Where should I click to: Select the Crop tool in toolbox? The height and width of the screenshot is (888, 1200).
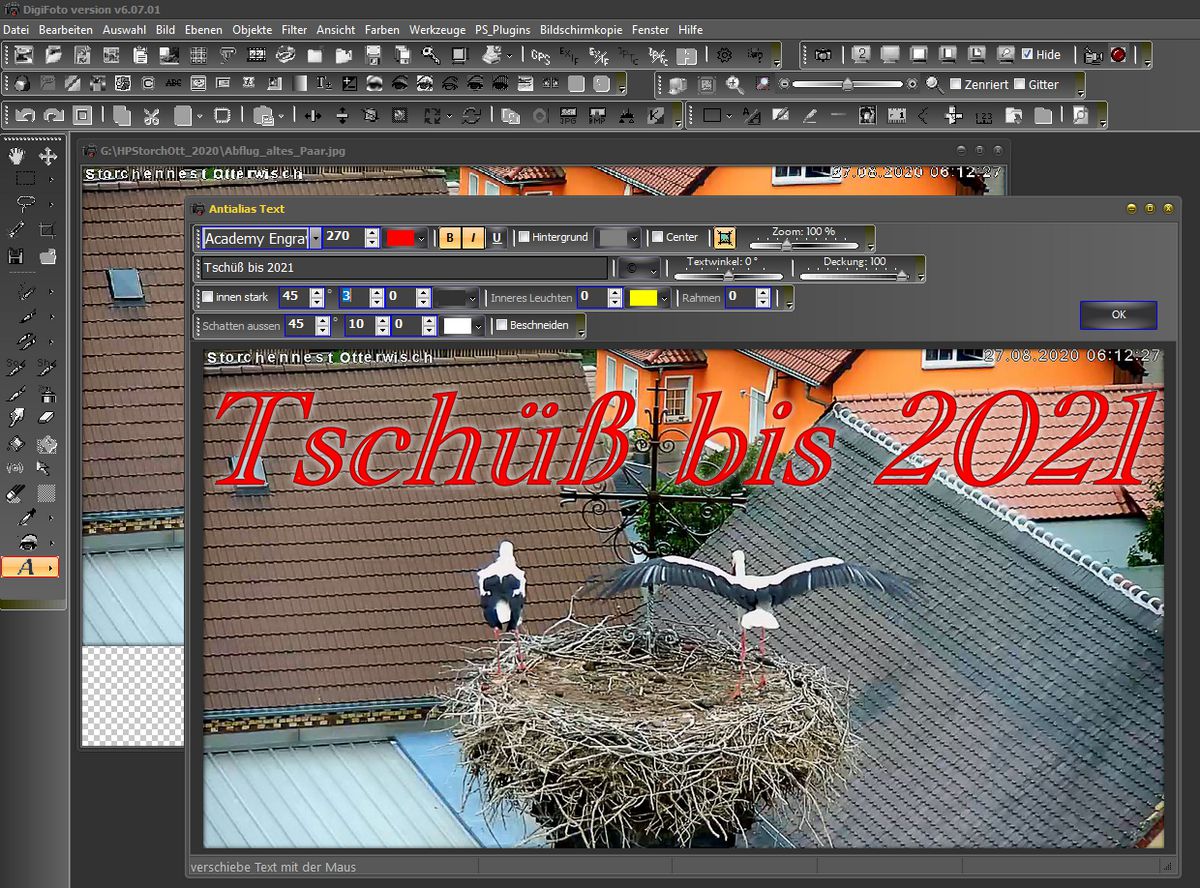(47, 230)
